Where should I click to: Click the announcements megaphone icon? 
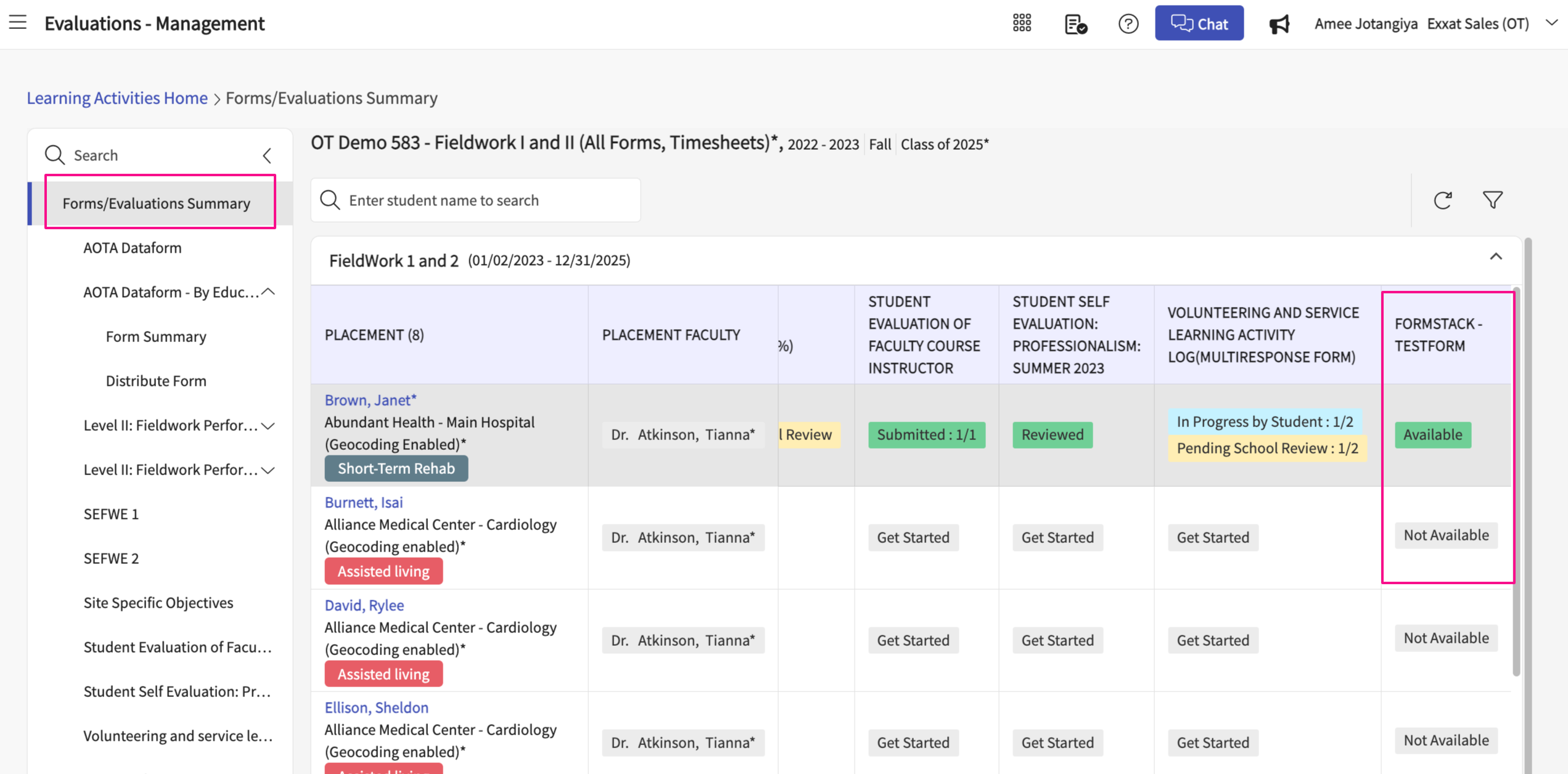pyautogui.click(x=1279, y=24)
